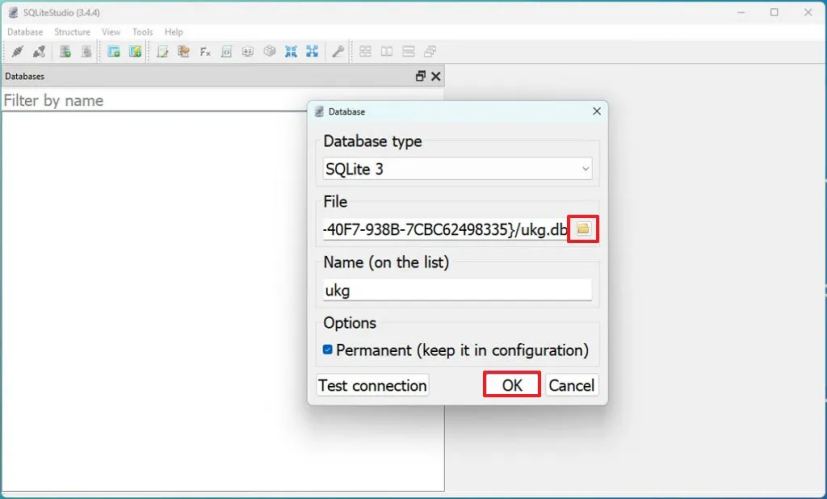The image size is (827, 499).
Task: Uncheck Permanent keep it in configuration
Action: (x=328, y=350)
